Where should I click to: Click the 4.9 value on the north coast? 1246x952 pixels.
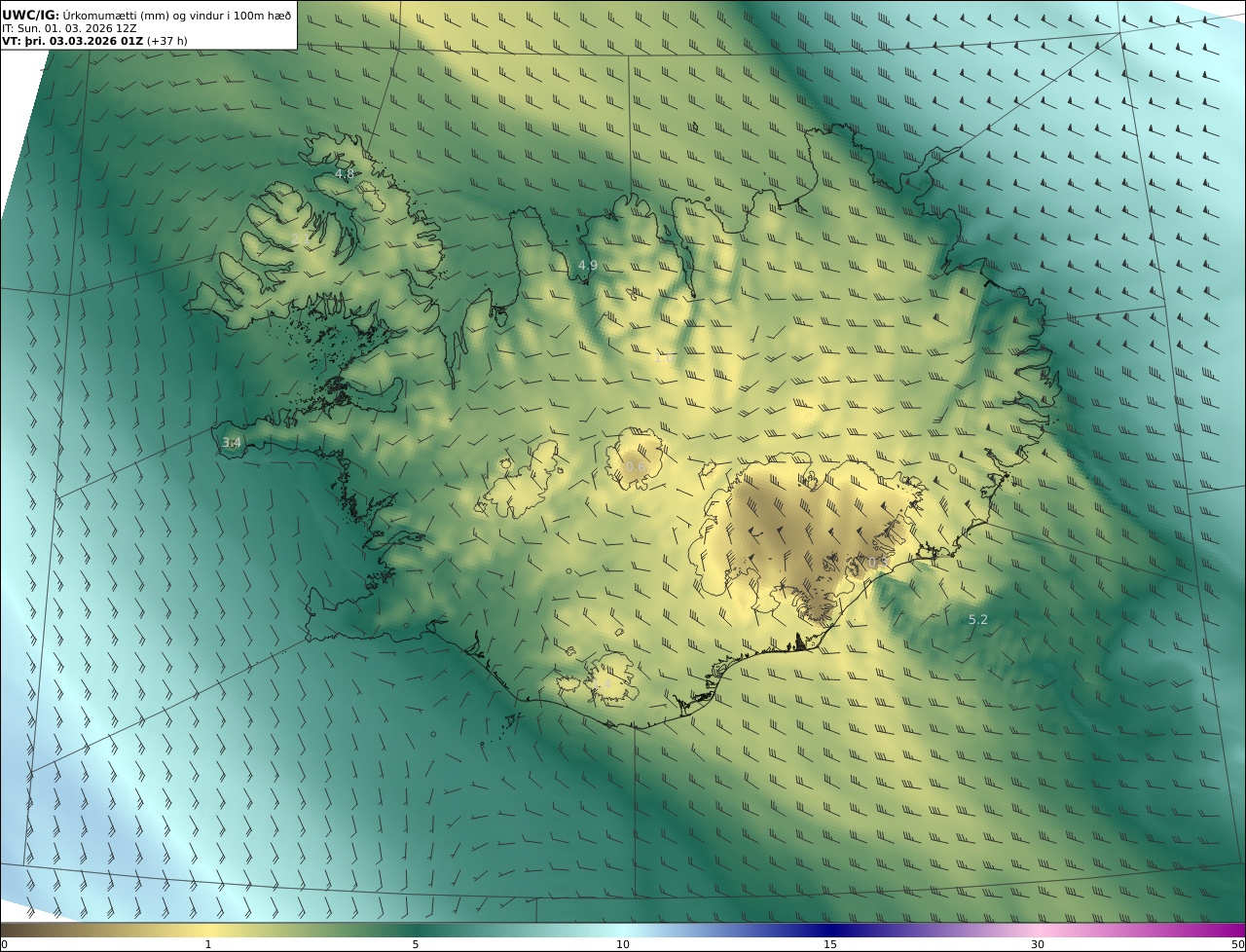(588, 266)
